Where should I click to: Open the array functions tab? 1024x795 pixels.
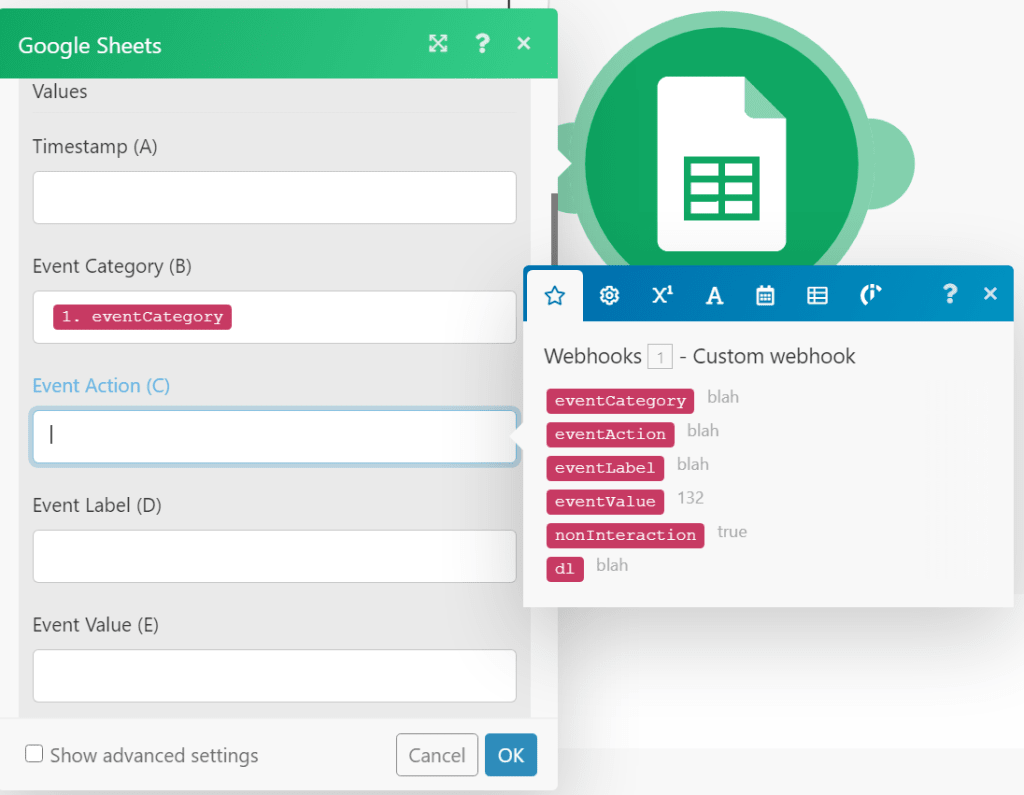[x=817, y=296]
